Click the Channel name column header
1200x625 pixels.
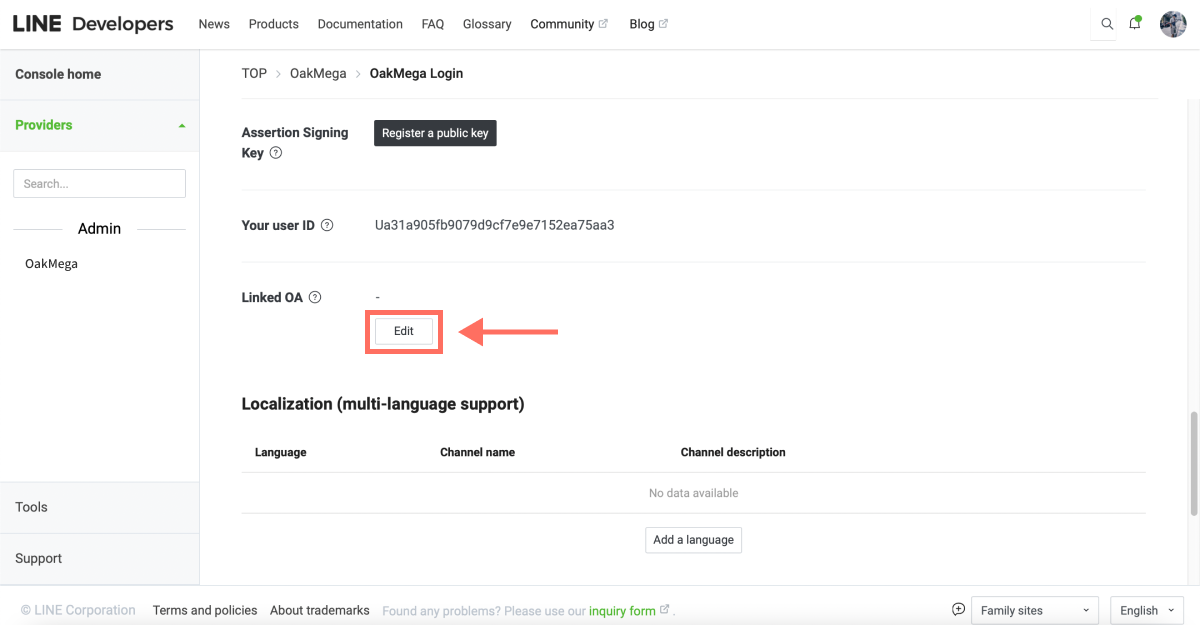pyautogui.click(x=477, y=452)
